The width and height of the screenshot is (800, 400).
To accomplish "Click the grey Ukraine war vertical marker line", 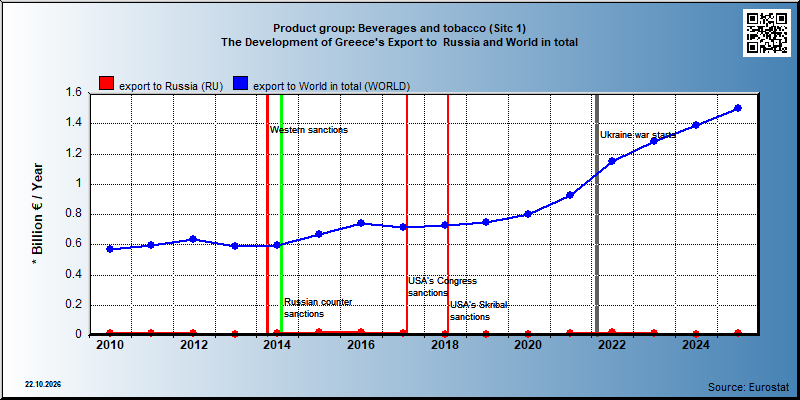I will click(597, 213).
